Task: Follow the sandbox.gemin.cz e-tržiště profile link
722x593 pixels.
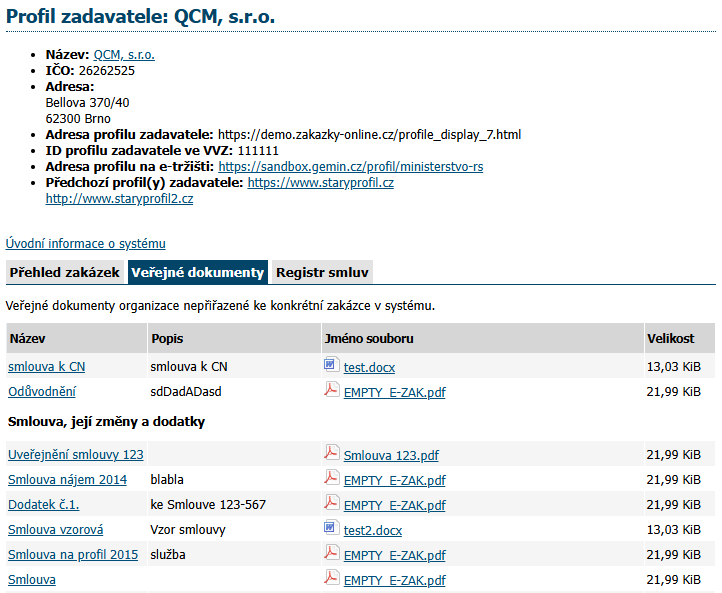Action: point(350,167)
